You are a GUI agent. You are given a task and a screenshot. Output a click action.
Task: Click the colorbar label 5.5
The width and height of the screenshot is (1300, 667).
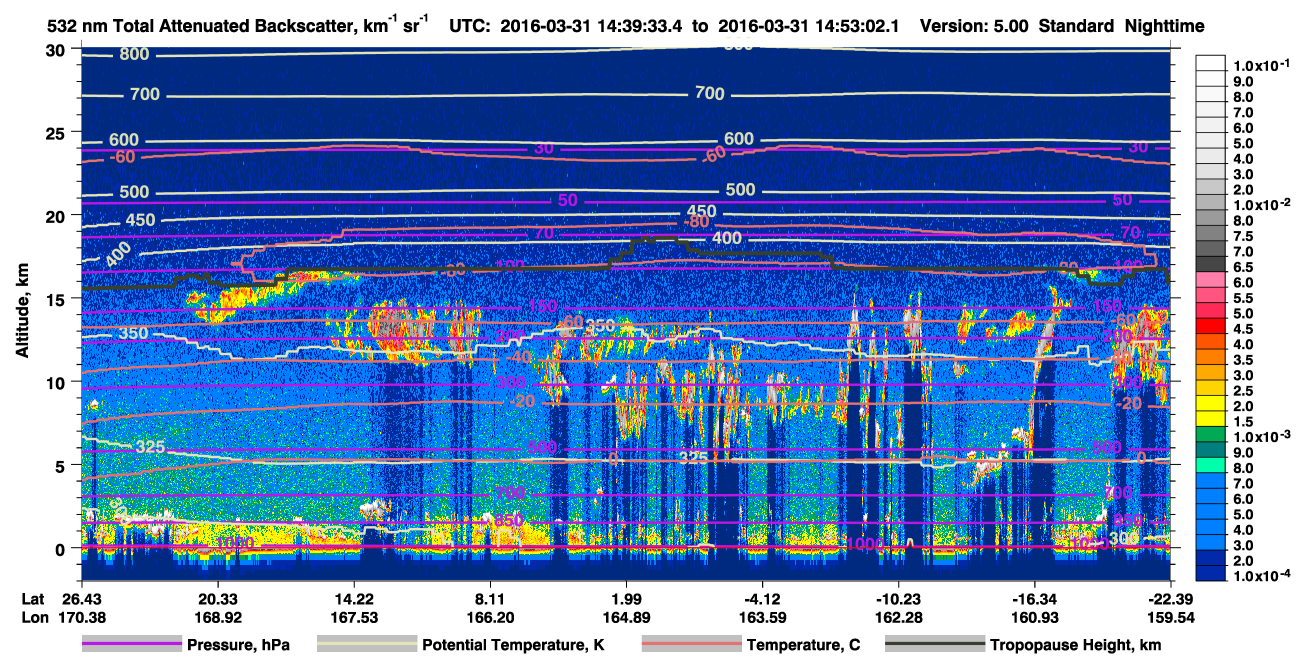pyautogui.click(x=1243, y=297)
